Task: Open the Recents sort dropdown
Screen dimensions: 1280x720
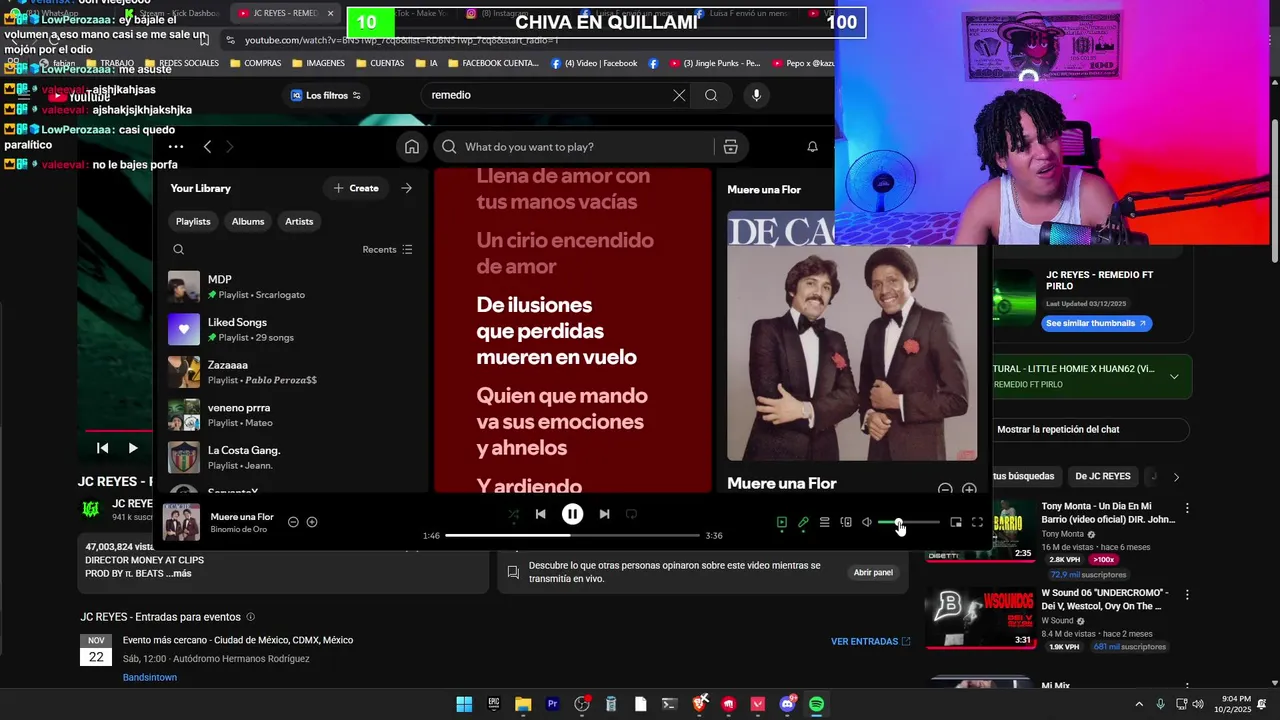Action: tap(388, 250)
